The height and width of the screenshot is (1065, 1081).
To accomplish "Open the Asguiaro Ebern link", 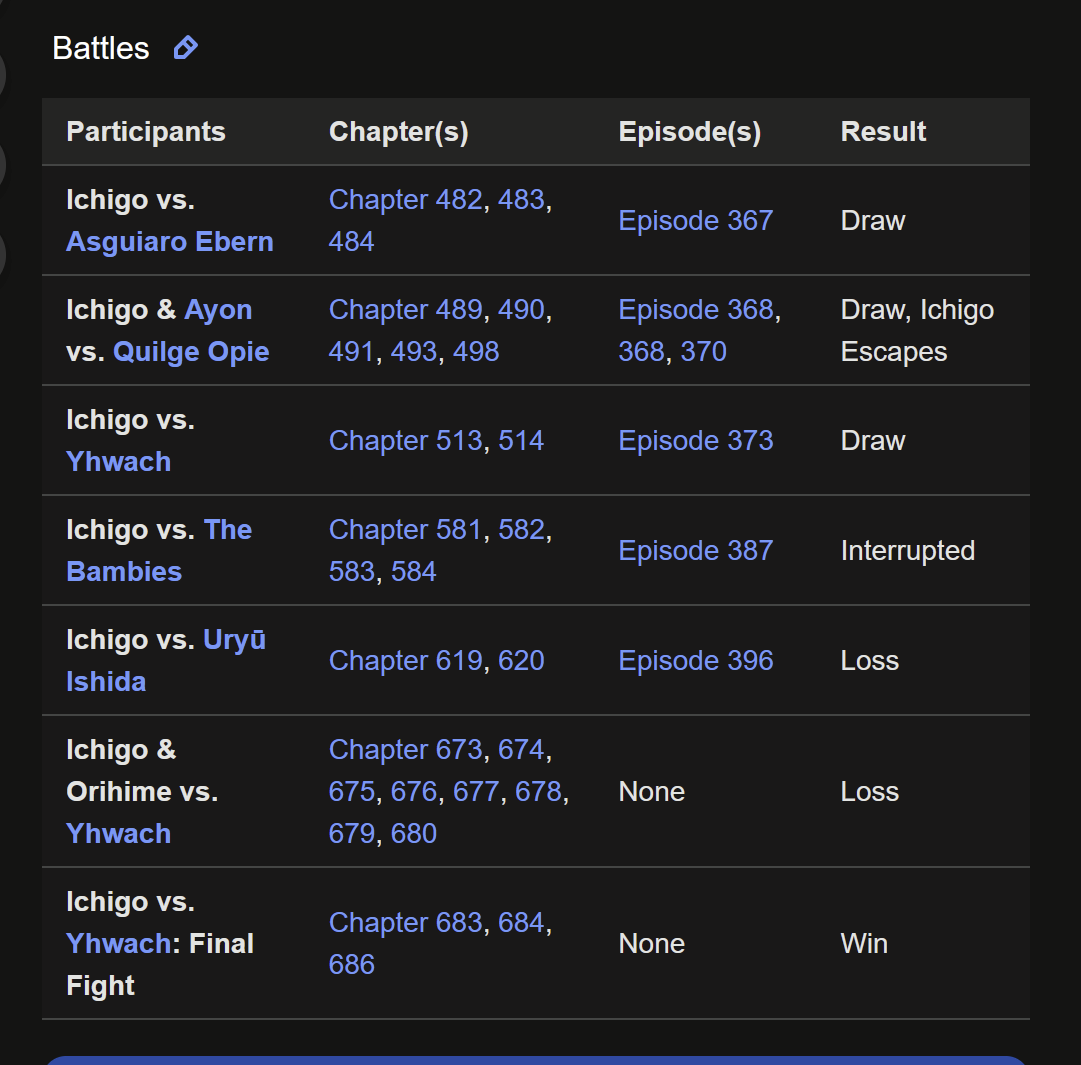I will (170, 242).
